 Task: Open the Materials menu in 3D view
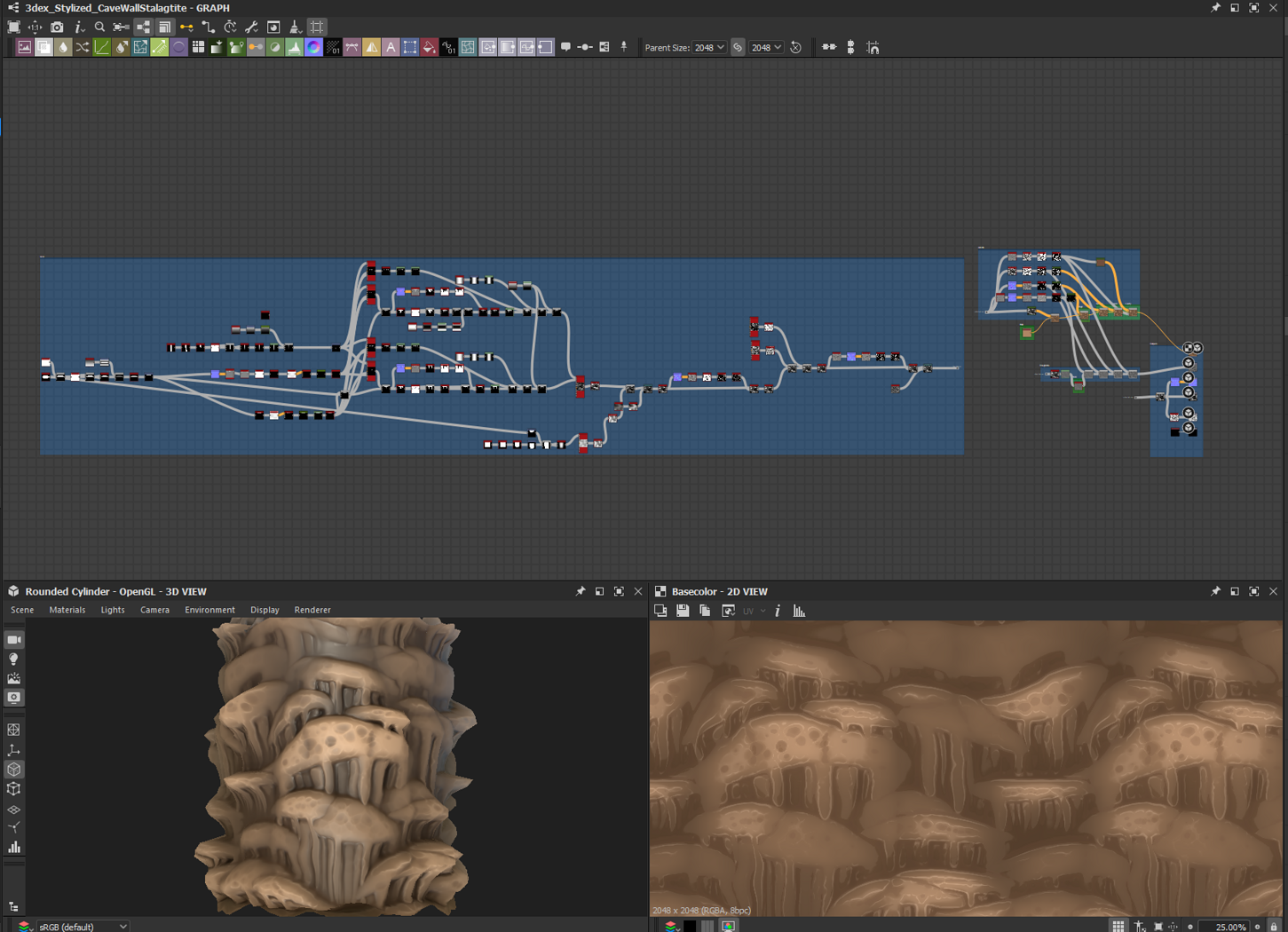tap(67, 610)
